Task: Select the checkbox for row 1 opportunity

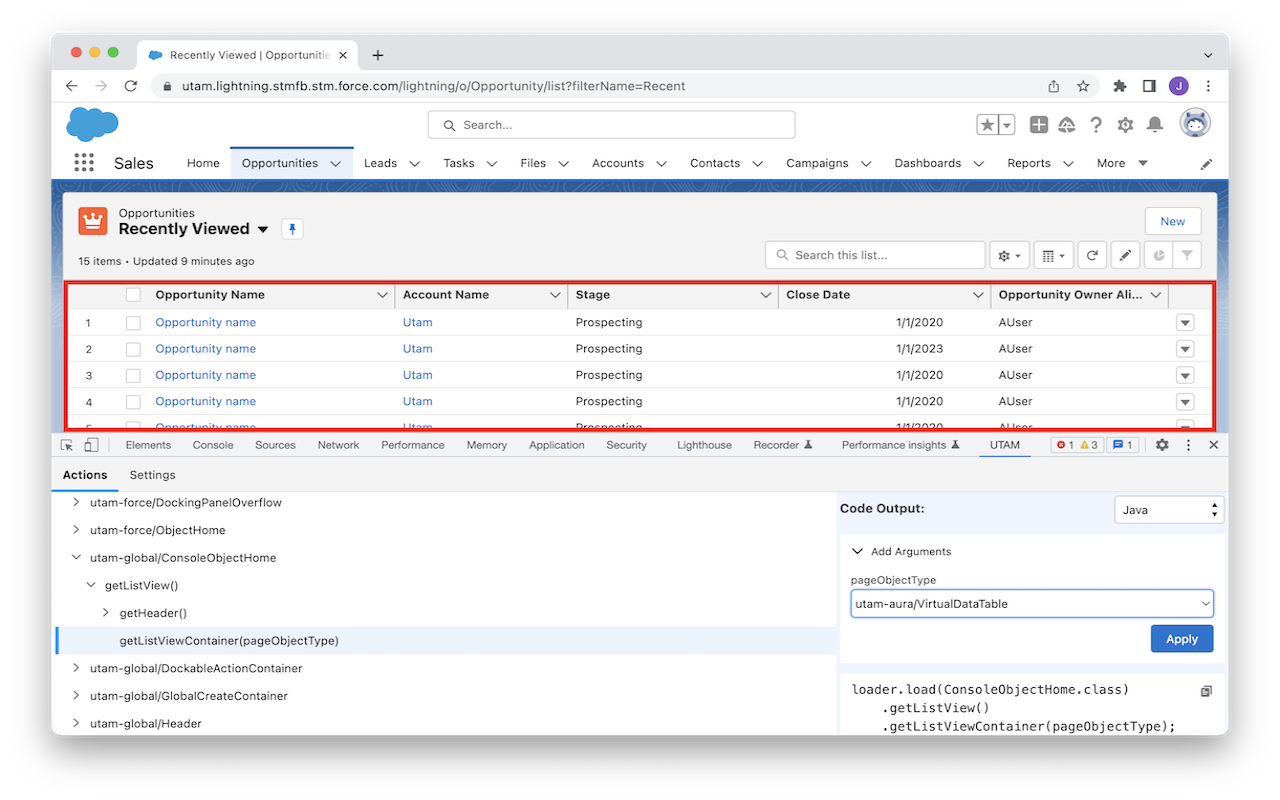Action: tap(133, 323)
